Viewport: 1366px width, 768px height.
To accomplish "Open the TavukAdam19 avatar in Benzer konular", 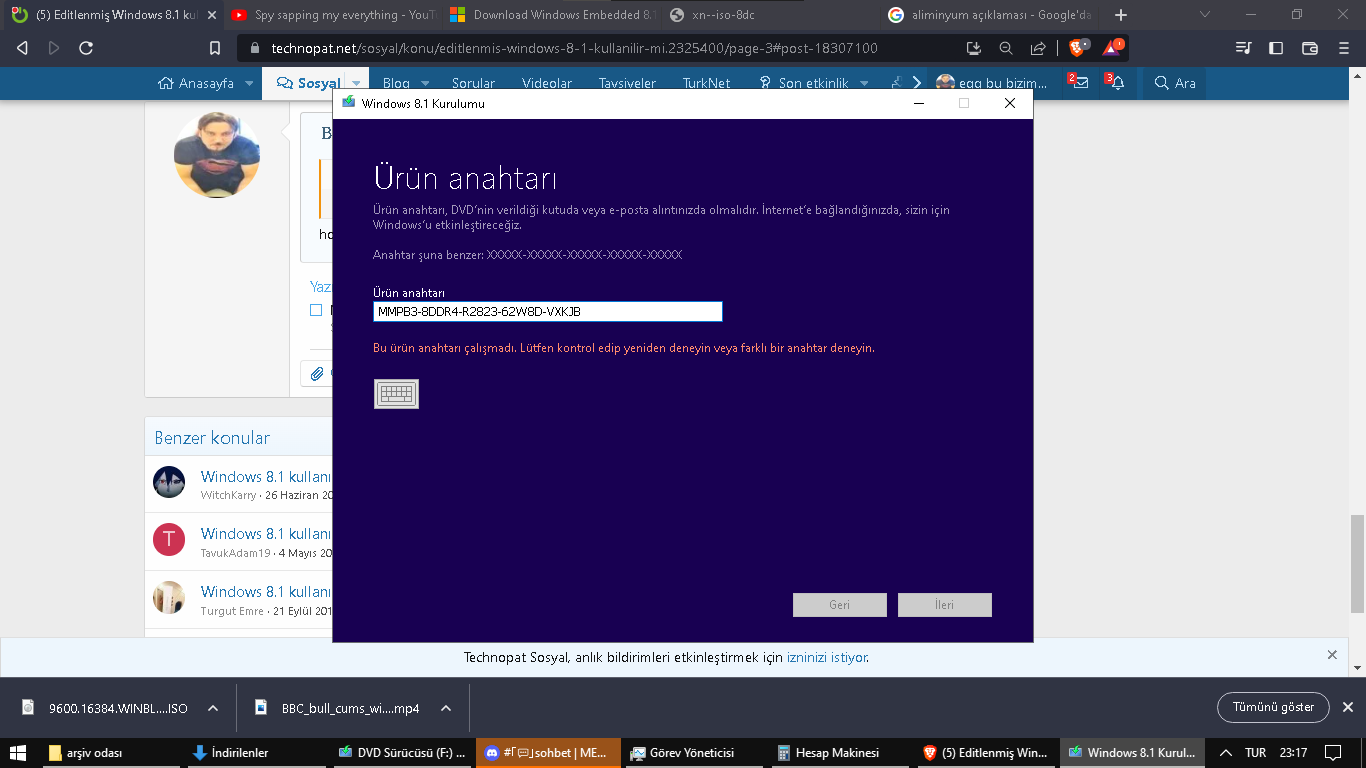I will point(169,540).
